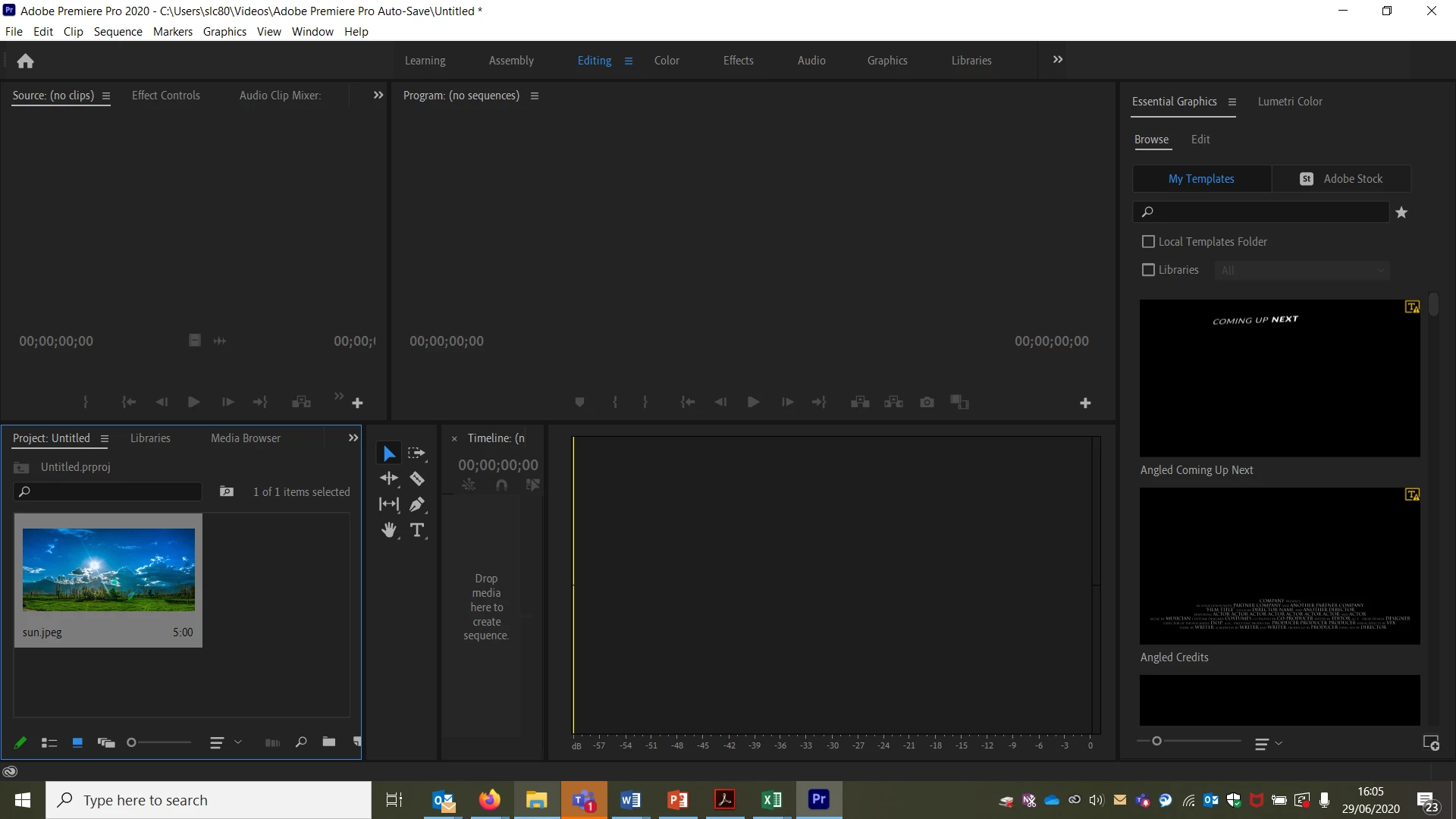Image resolution: width=1456 pixels, height=819 pixels.
Task: Check the Libraries checkbox
Action: 1148,270
